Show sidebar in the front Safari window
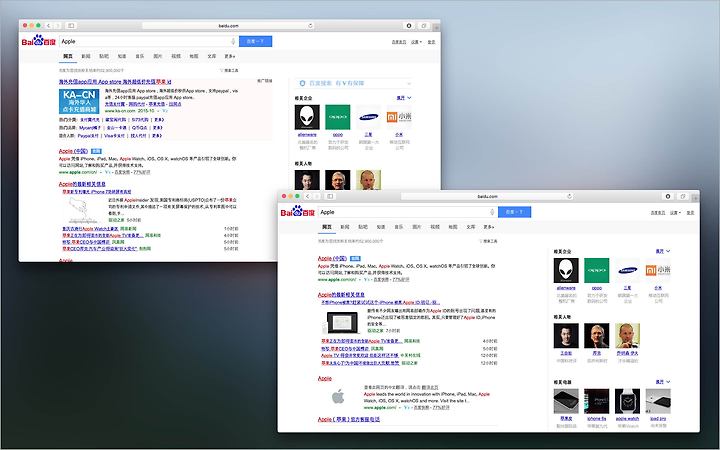Screen dimensions: 720x450 330,197
